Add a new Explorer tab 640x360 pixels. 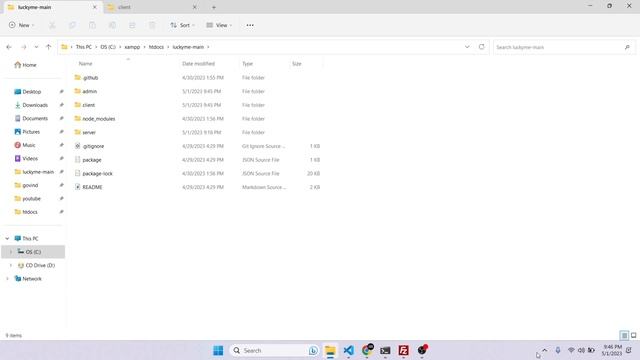213,7
